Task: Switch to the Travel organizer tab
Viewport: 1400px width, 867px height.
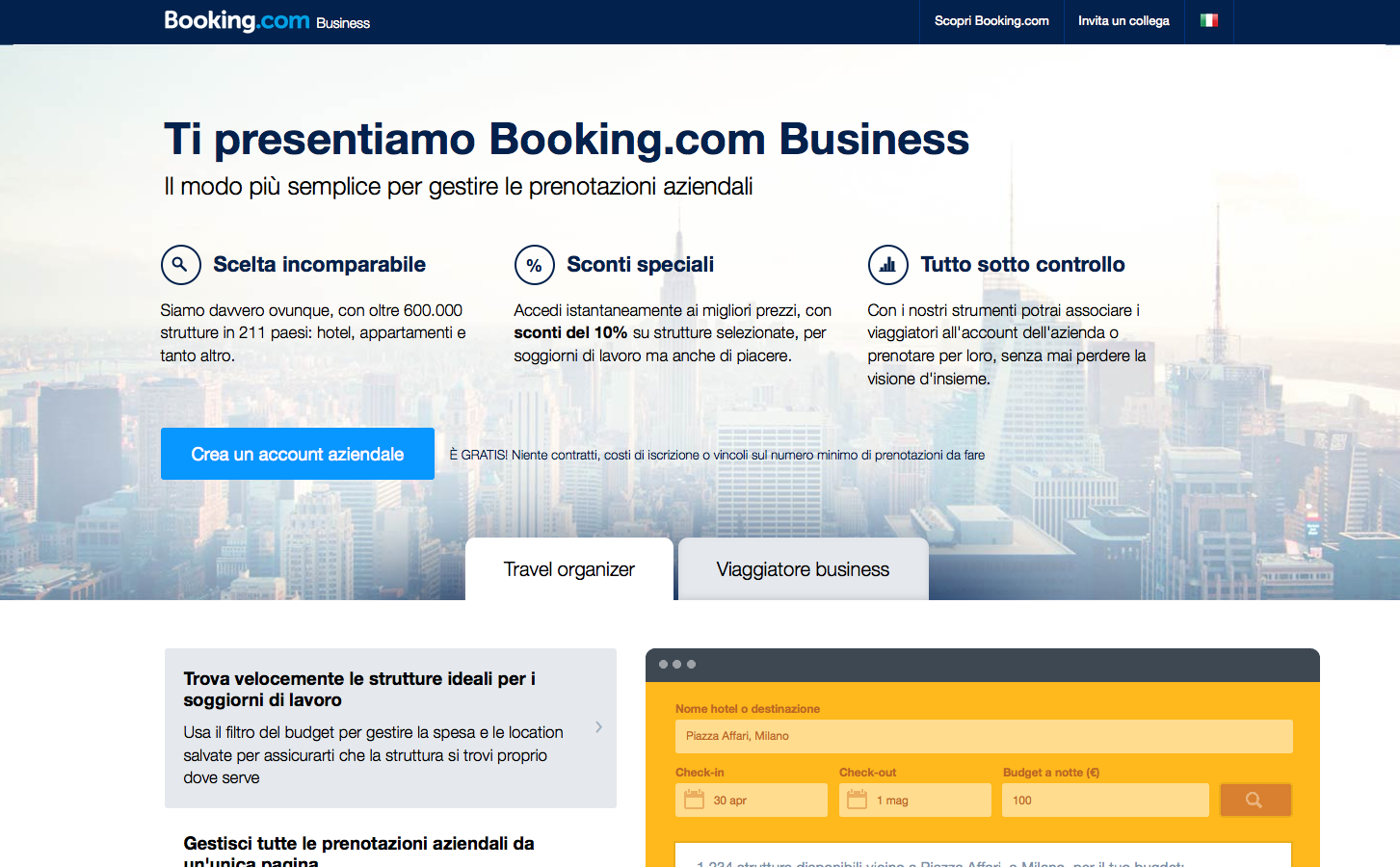Action: tap(569, 569)
